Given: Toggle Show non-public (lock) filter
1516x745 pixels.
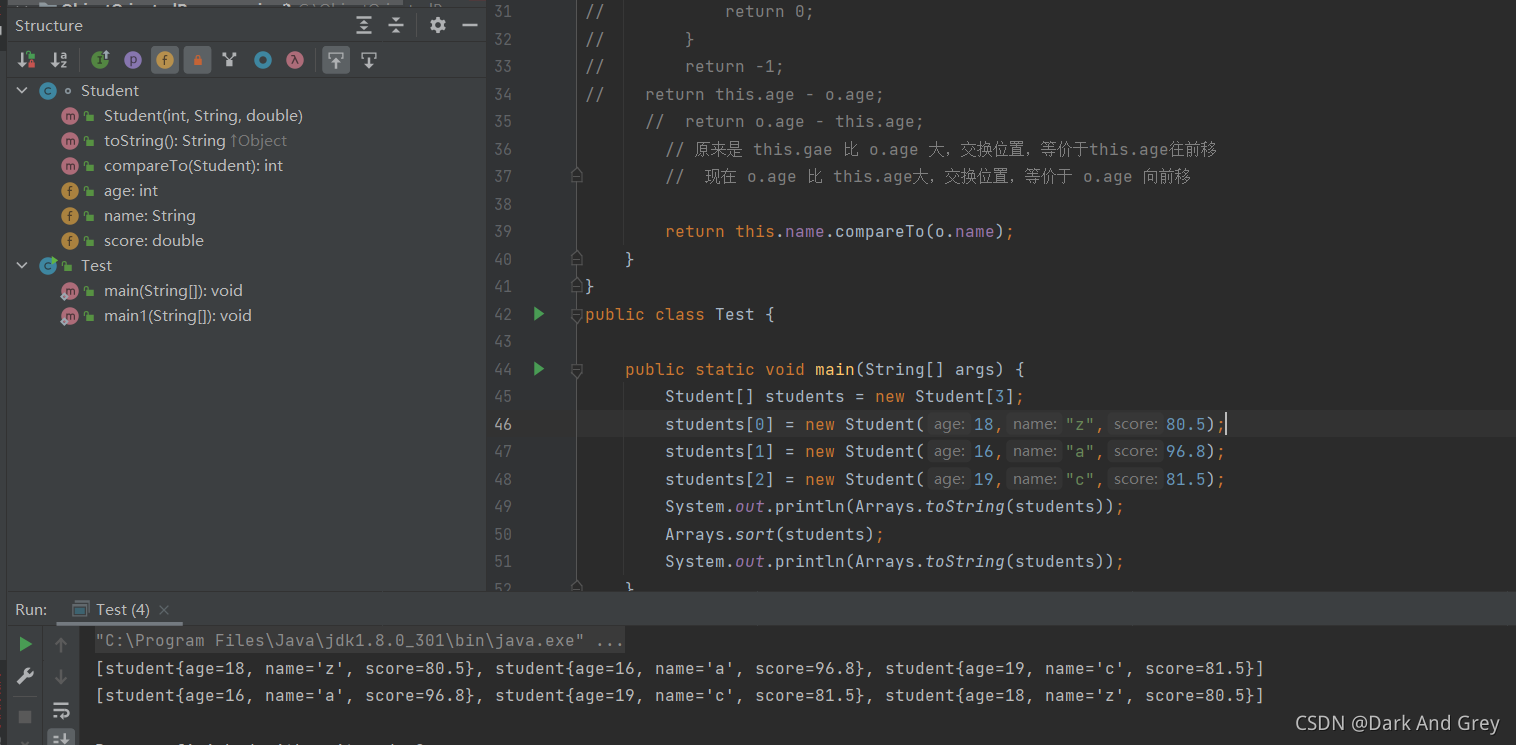Looking at the screenshot, I should coord(197,60).
